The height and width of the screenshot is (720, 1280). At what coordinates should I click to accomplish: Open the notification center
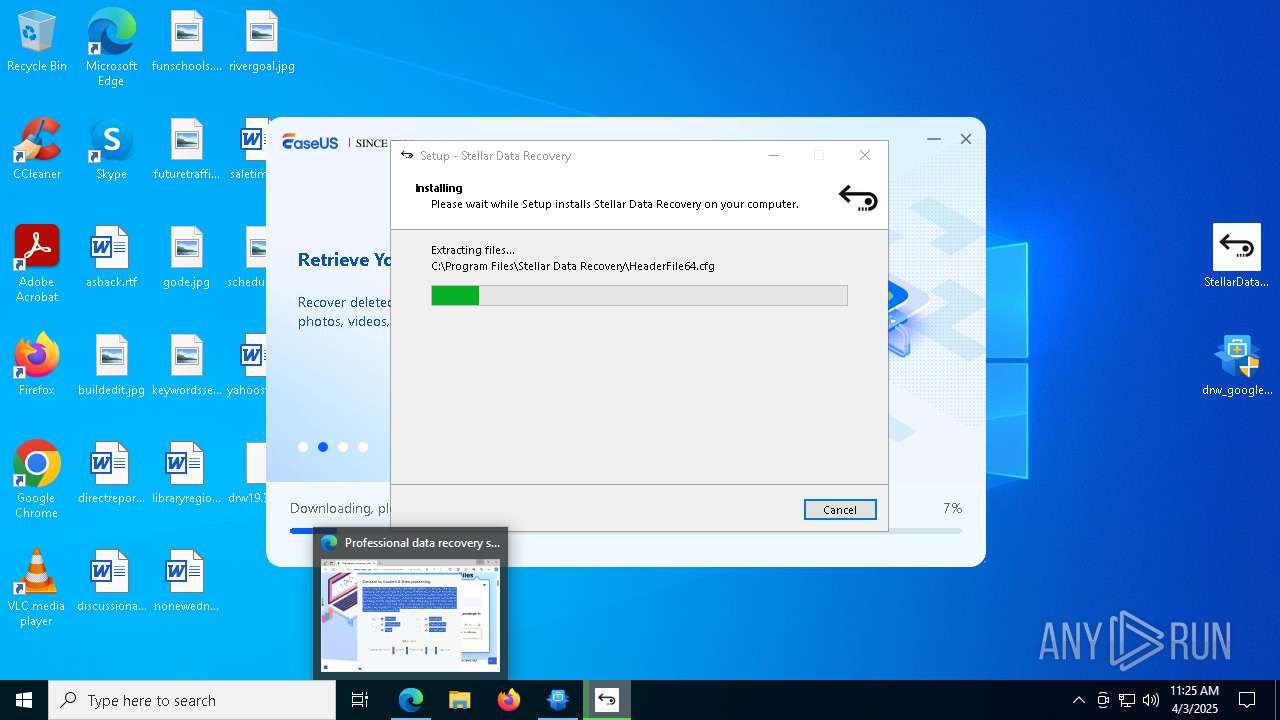[x=1247, y=700]
